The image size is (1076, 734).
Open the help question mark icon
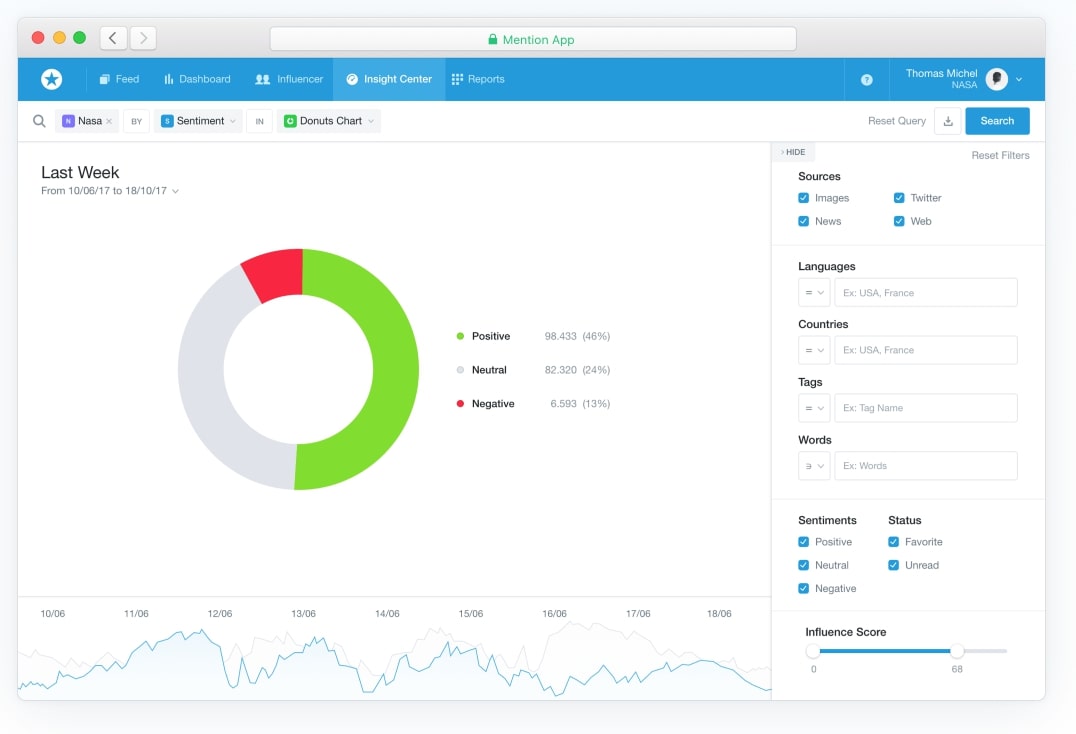867,80
